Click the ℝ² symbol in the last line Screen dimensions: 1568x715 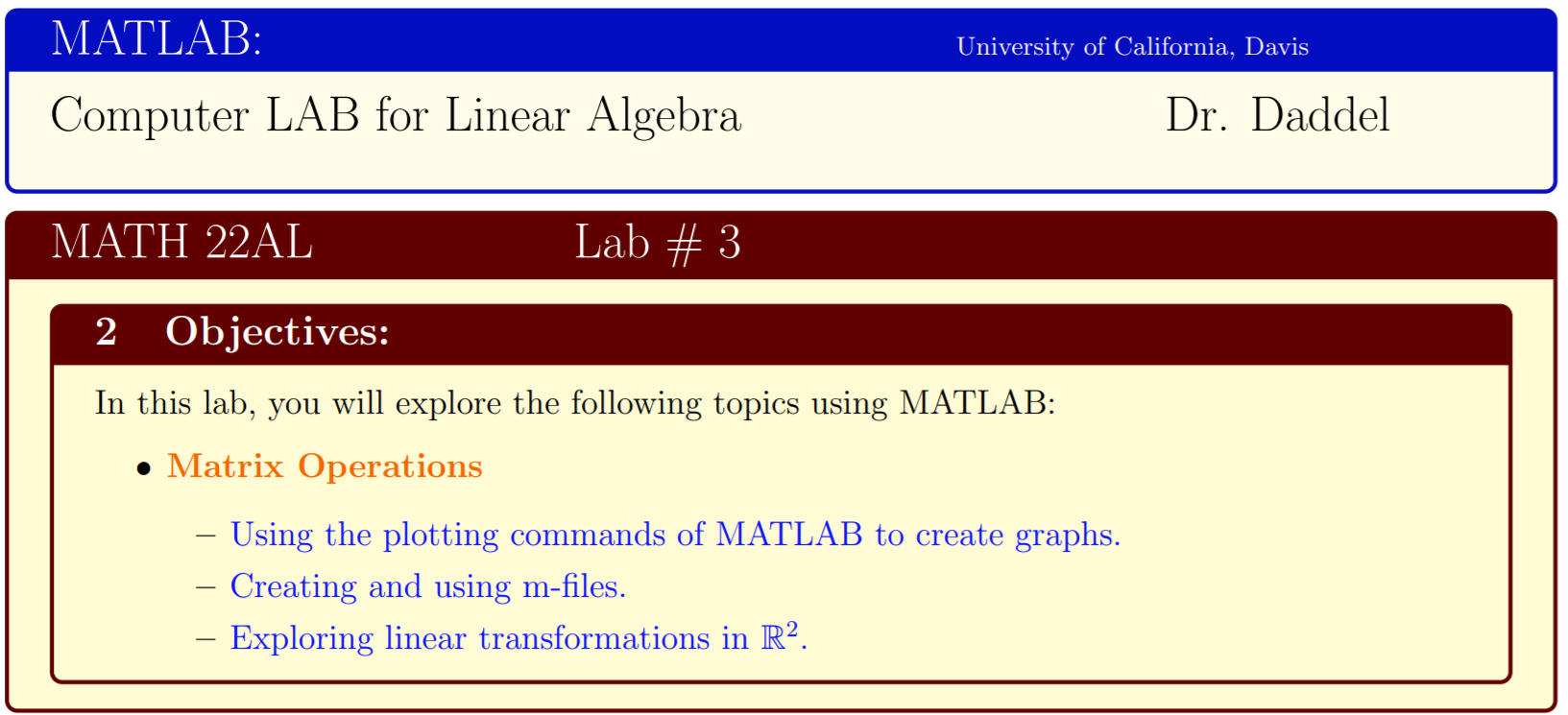click(780, 636)
